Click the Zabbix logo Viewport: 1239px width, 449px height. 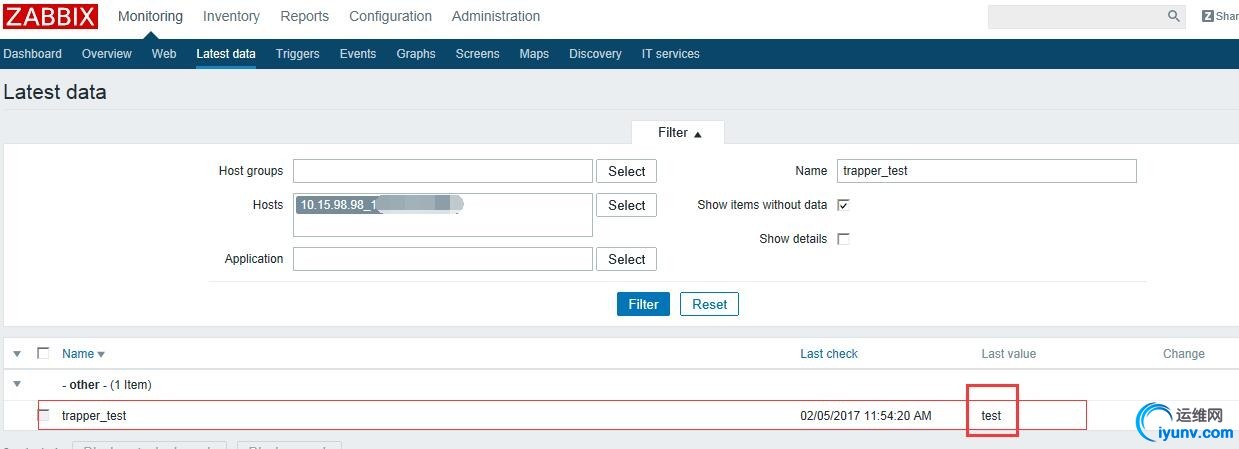[50, 17]
